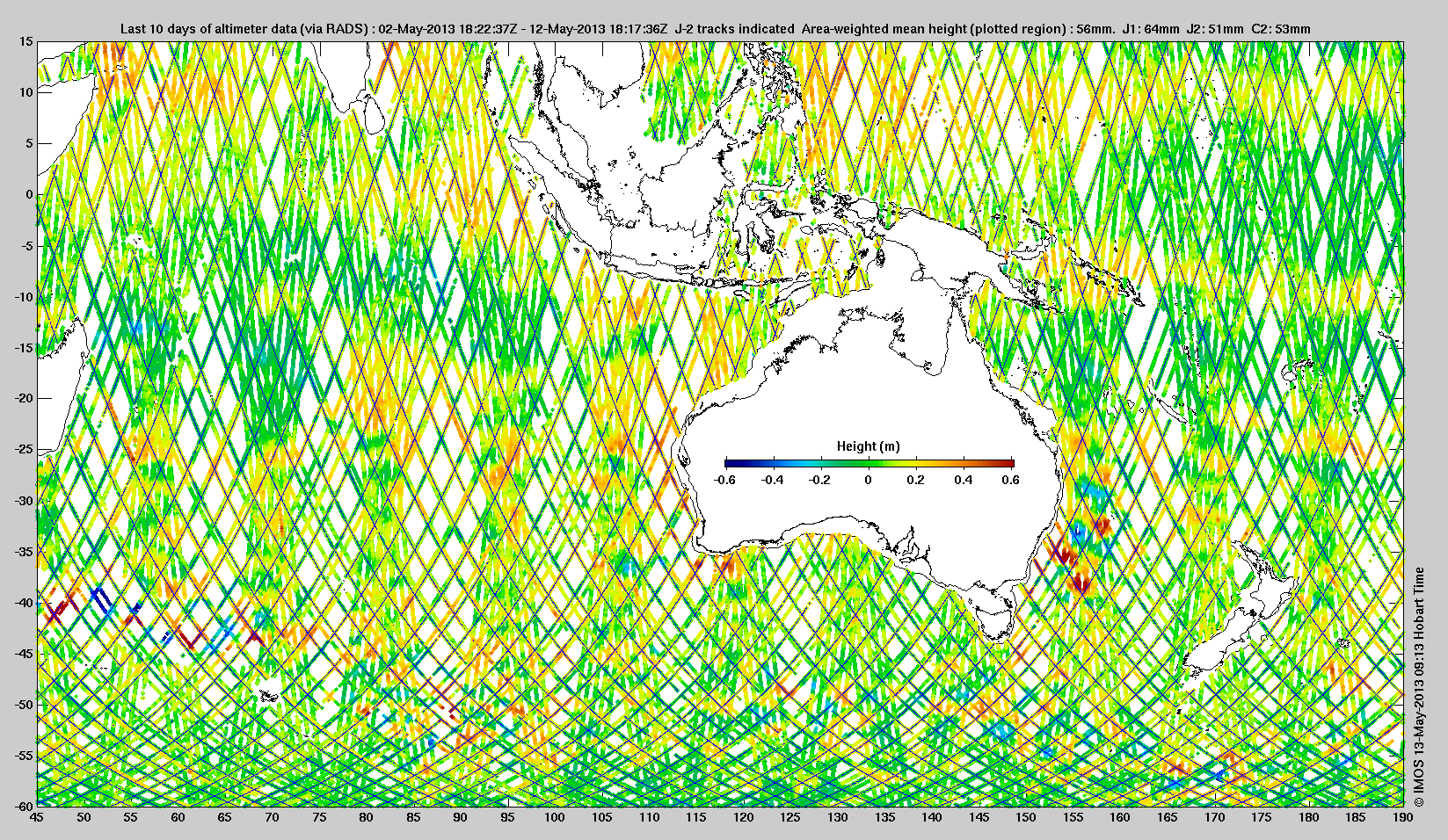1448x840 pixels.
Task: Click longitude axis label 145
Action: 979,817
